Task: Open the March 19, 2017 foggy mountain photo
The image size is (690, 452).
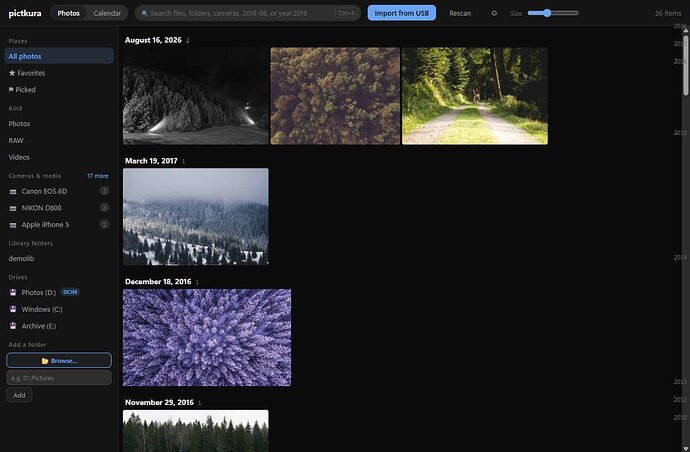Action: (x=196, y=217)
